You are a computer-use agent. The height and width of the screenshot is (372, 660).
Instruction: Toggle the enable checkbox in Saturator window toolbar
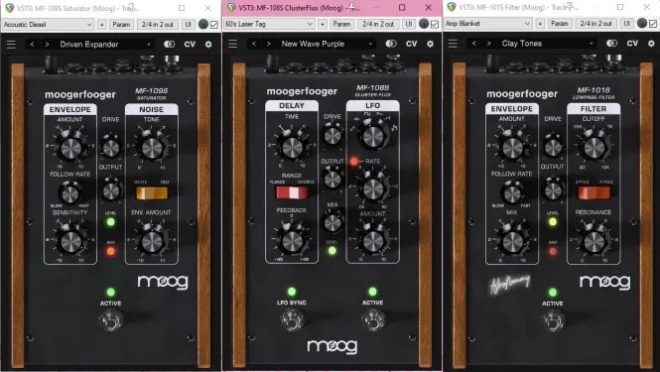214,24
